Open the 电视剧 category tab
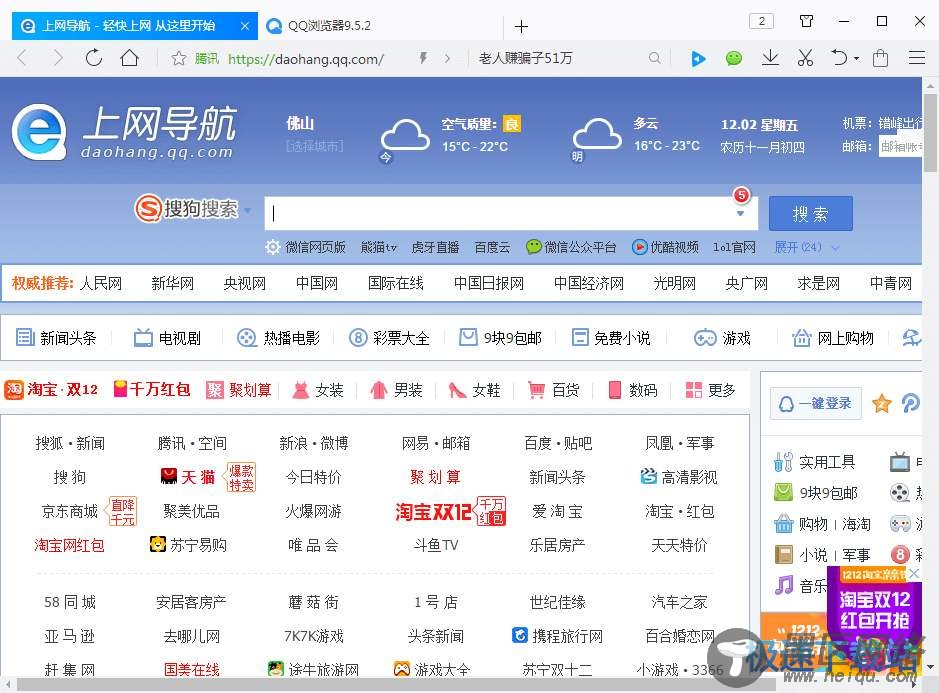Viewport: 939px width, 693px height. click(167, 338)
